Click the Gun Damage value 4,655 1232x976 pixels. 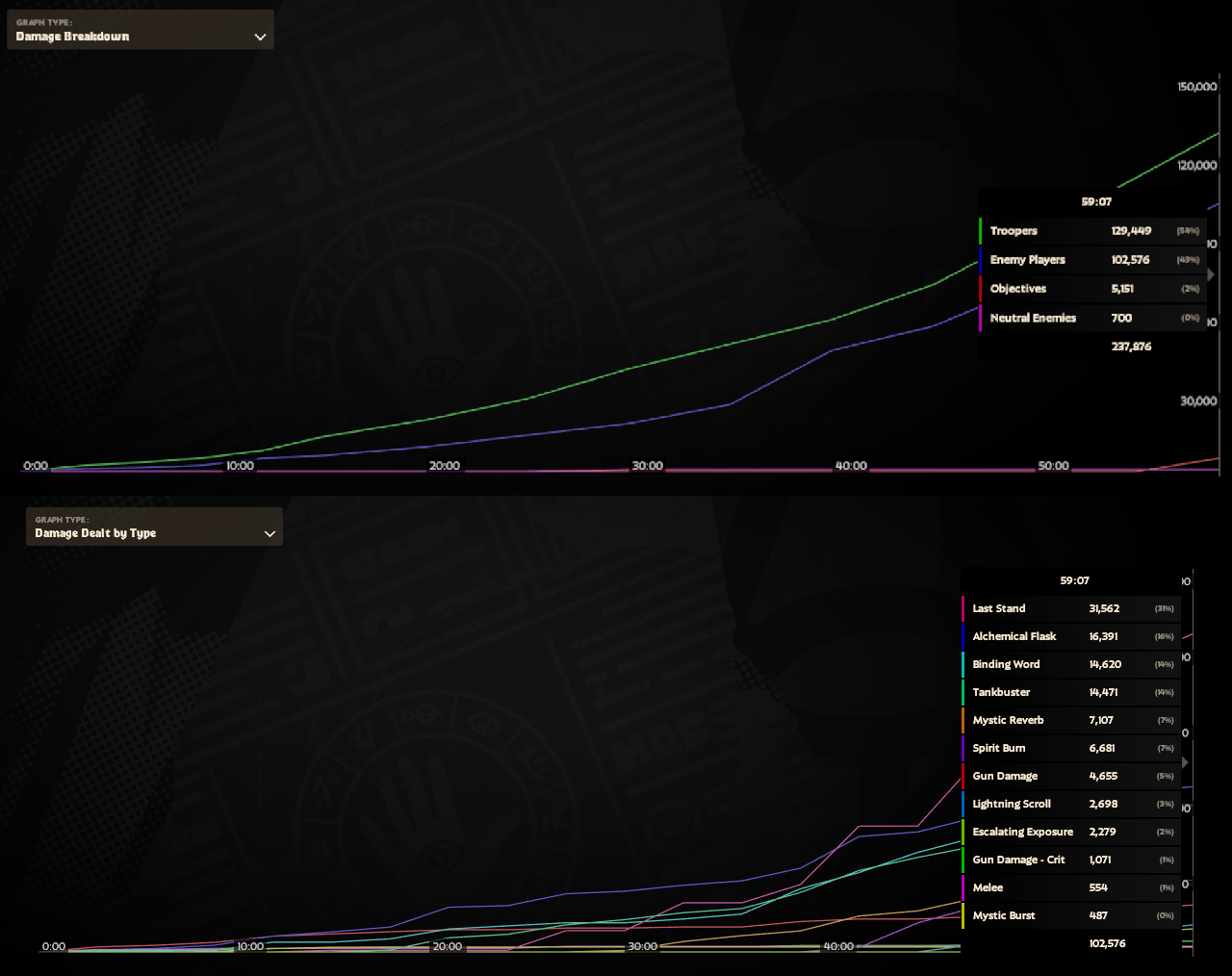[1103, 776]
